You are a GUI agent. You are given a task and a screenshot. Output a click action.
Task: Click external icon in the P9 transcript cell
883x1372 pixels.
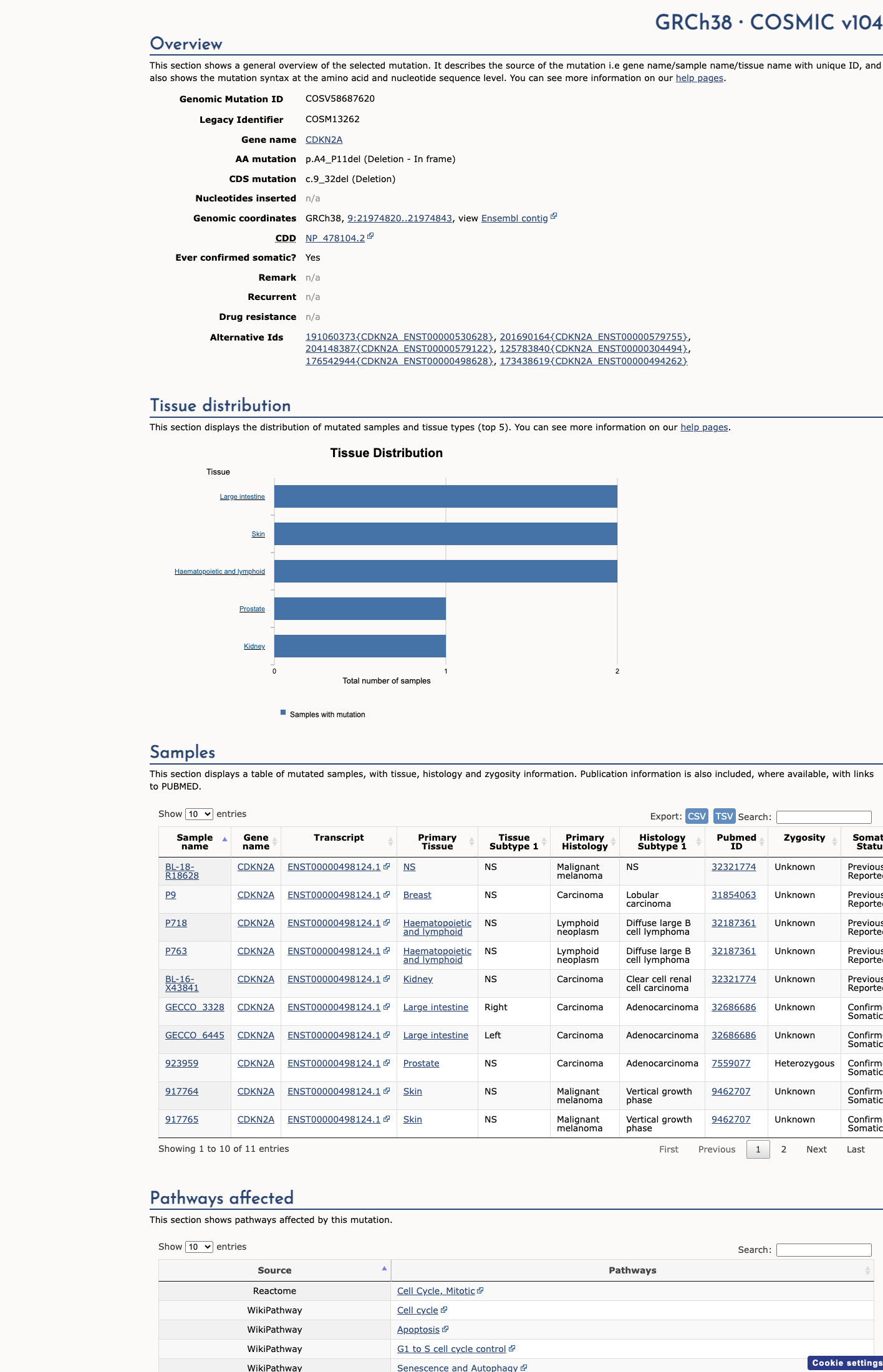click(x=387, y=894)
